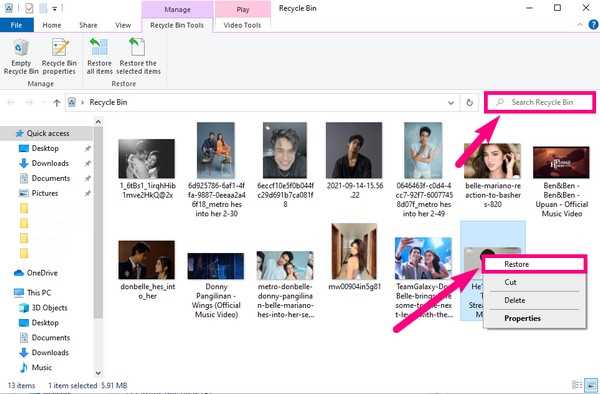Select OneDrive in navigation pane

coord(41,273)
